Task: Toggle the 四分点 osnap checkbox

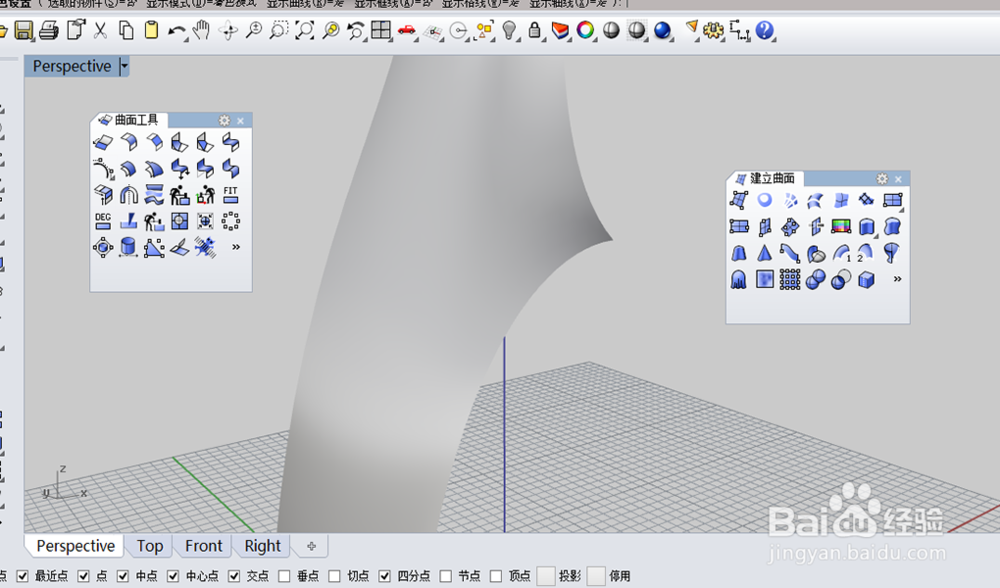Action: (x=385, y=576)
